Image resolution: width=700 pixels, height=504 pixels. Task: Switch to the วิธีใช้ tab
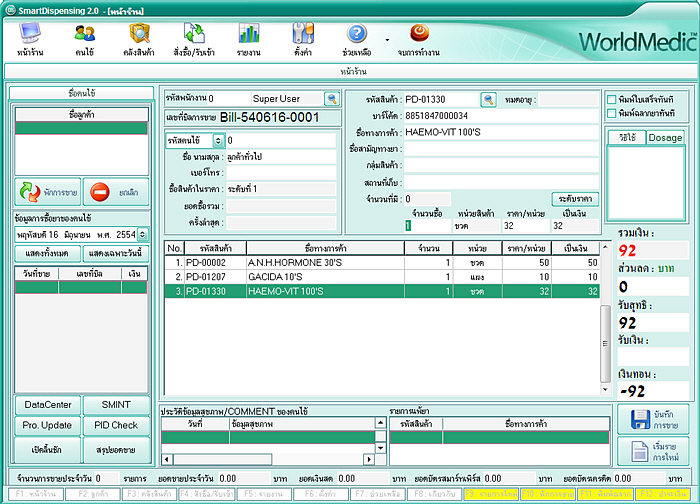[627, 137]
